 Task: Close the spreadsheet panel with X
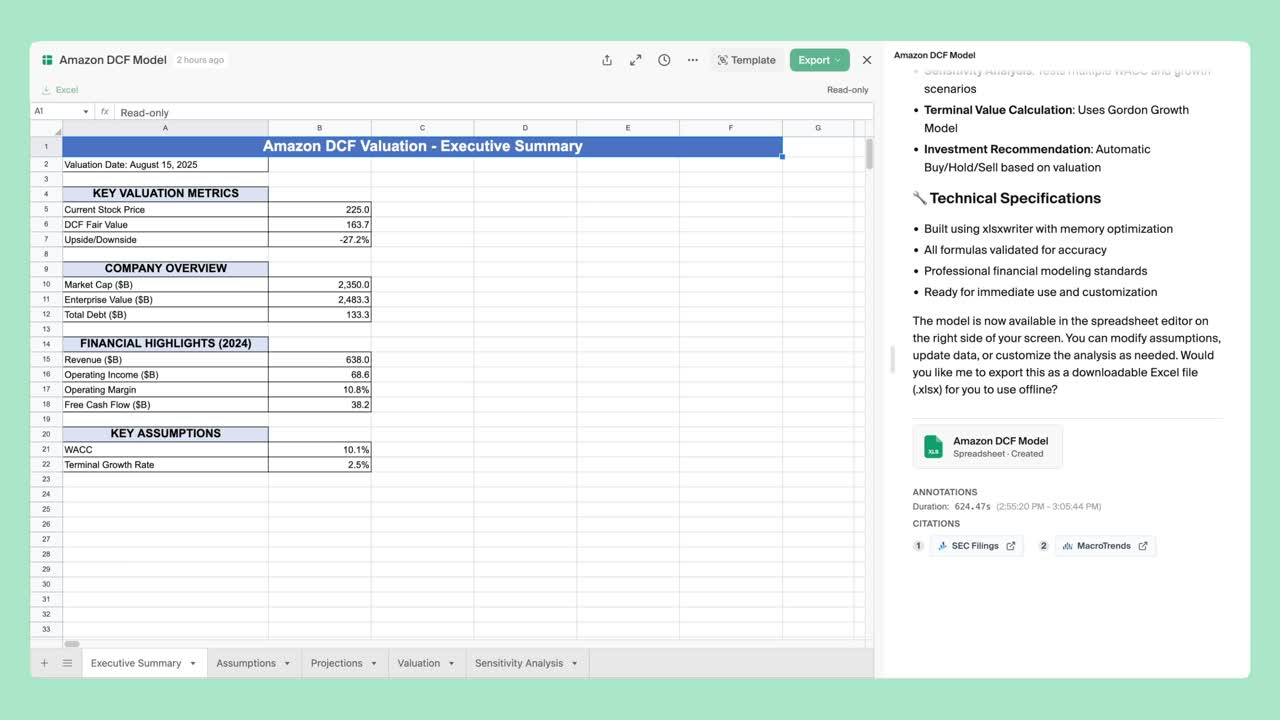867,60
